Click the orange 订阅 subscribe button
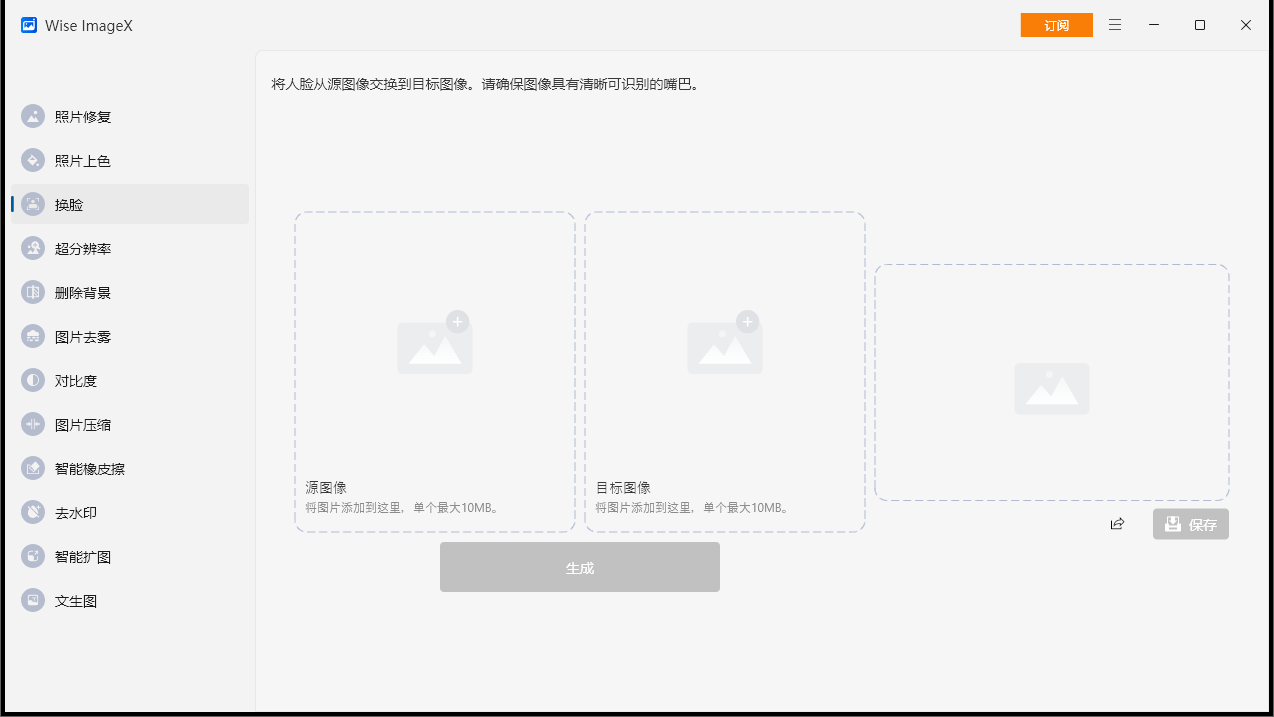 point(1056,24)
